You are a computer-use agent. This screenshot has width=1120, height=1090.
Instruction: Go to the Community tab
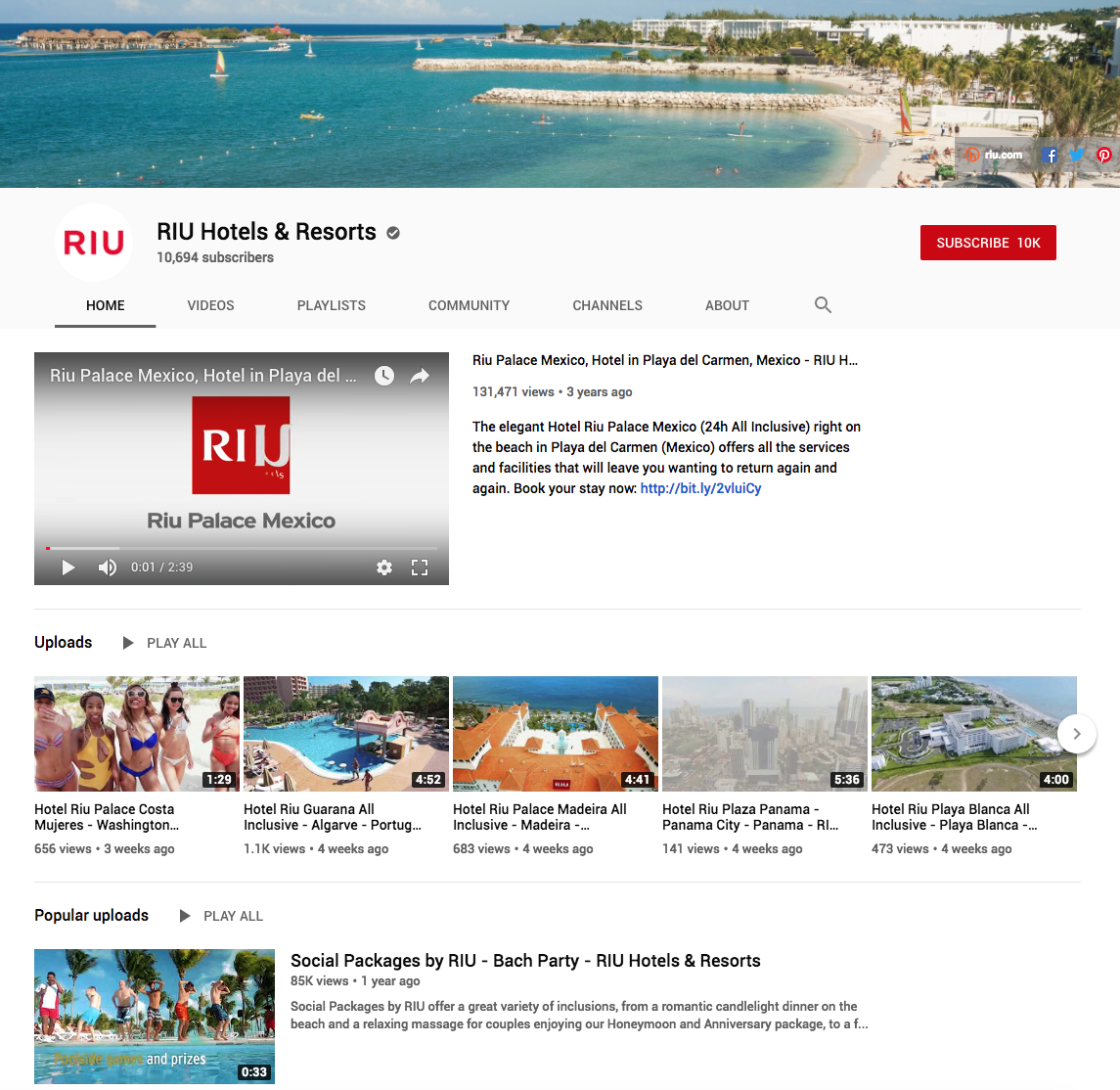(469, 304)
